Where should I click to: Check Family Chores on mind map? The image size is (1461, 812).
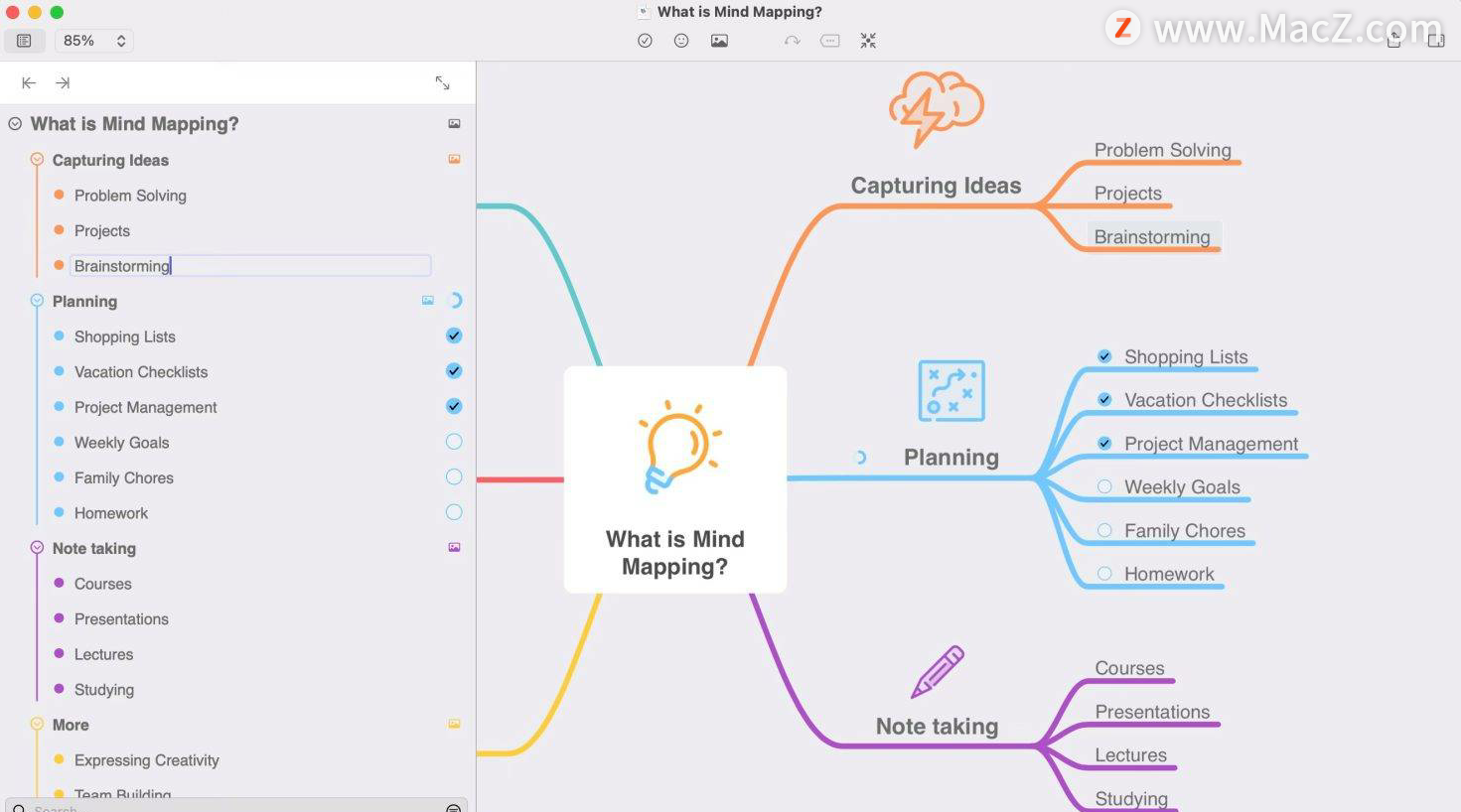(x=1104, y=530)
